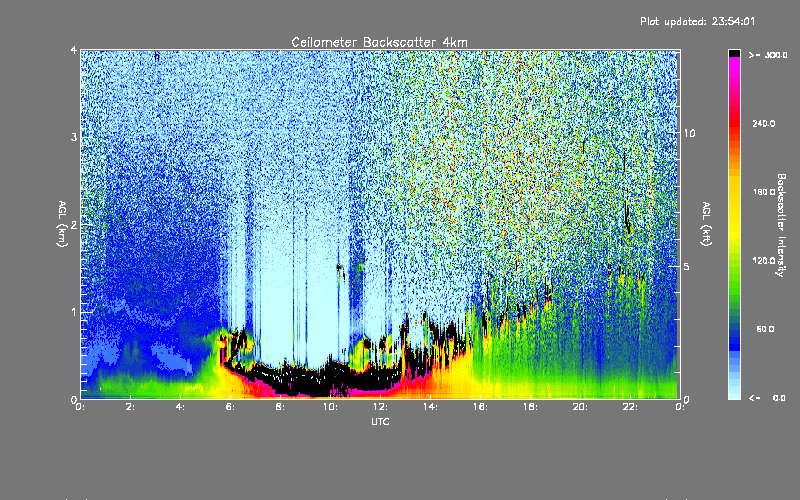800x500 pixels.
Task: Select the pale cyan bottom colorbar segment
Action: pyautogui.click(x=734, y=394)
